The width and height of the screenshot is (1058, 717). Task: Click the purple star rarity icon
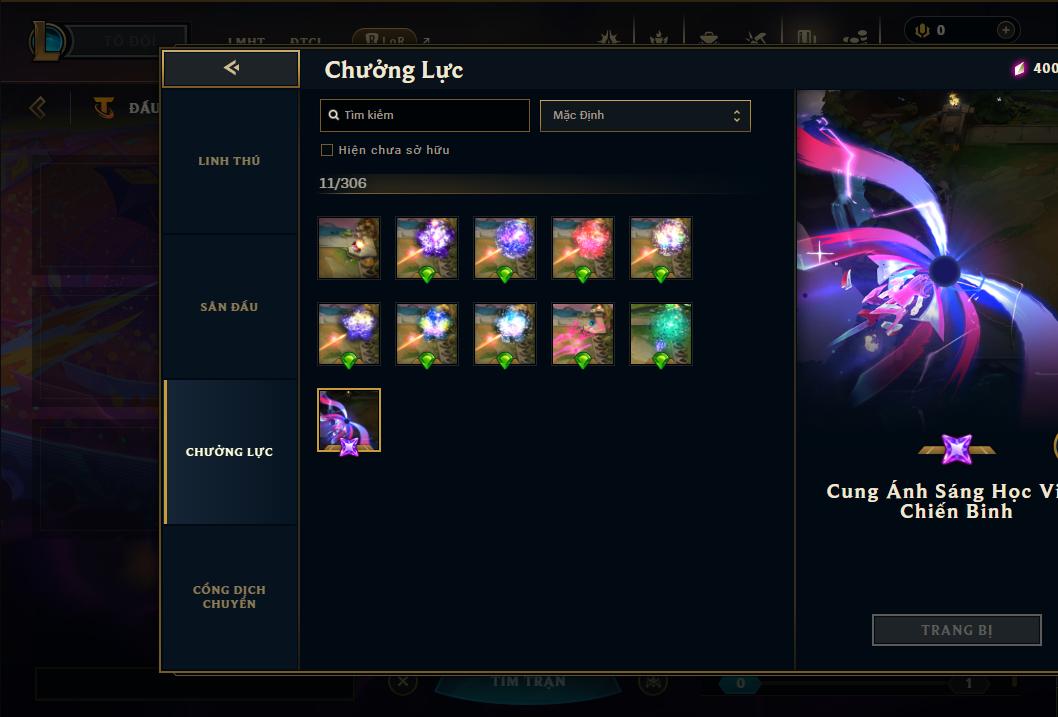[956, 449]
